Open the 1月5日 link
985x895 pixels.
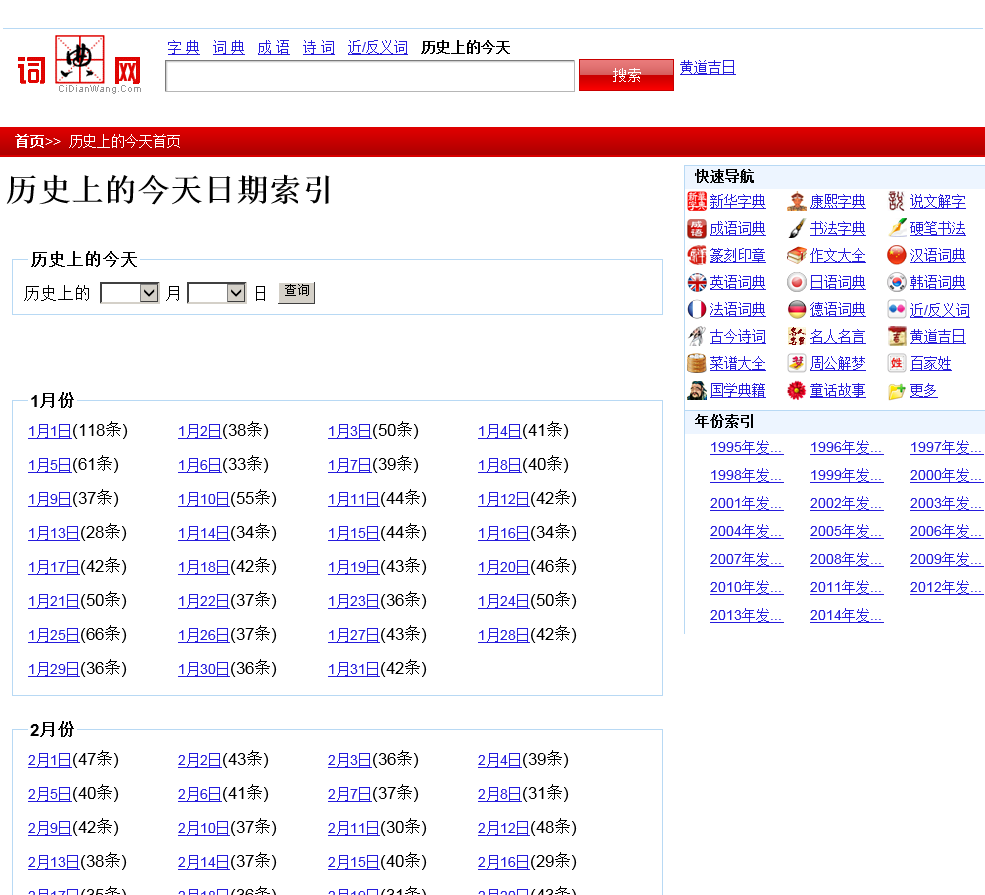(x=50, y=465)
